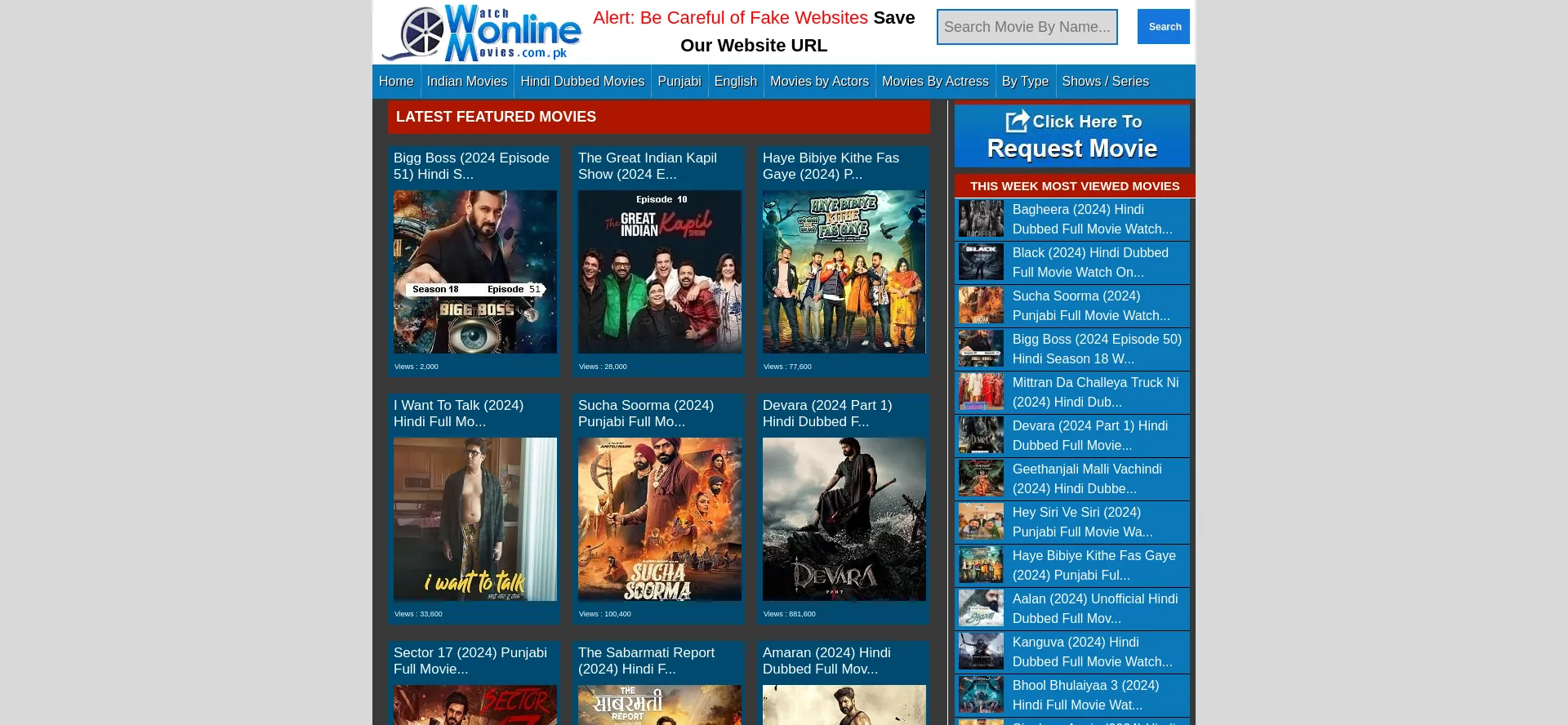Click the Click Here To Request Movie banner
Screen dimensions: 1568x725
[1072, 136]
